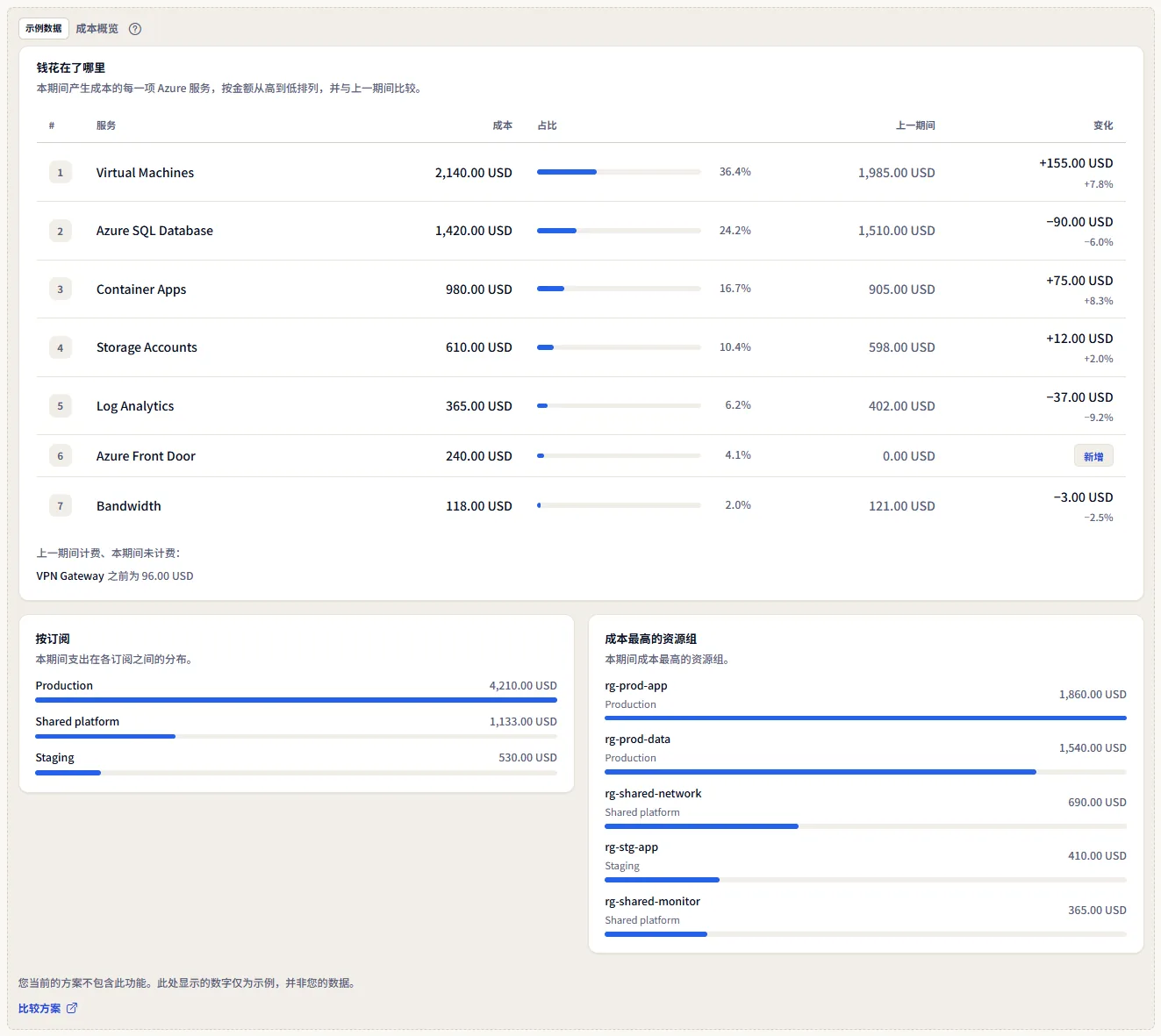The height and width of the screenshot is (1036, 1161).
Task: Select the Virtual Machines row
Action: [x=581, y=173]
